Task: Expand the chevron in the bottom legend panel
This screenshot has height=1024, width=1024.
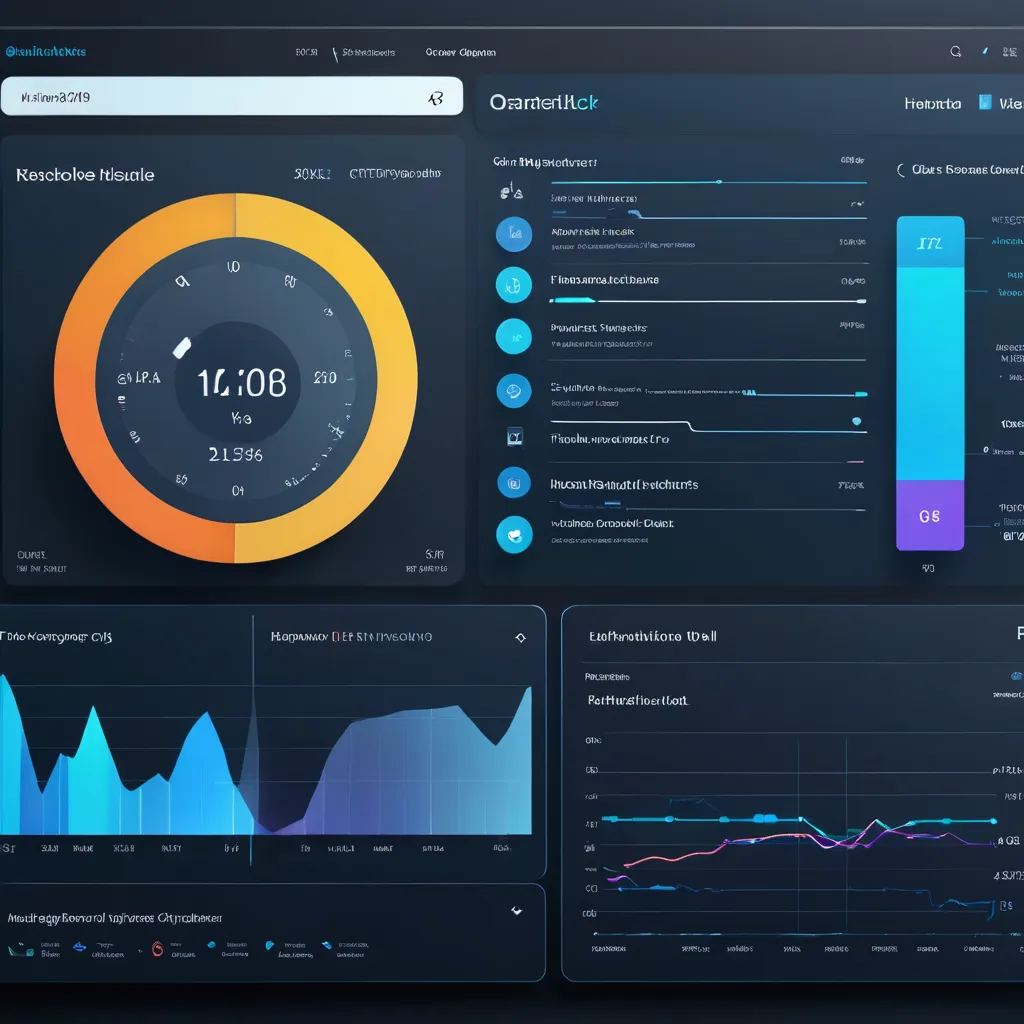Action: (516, 911)
